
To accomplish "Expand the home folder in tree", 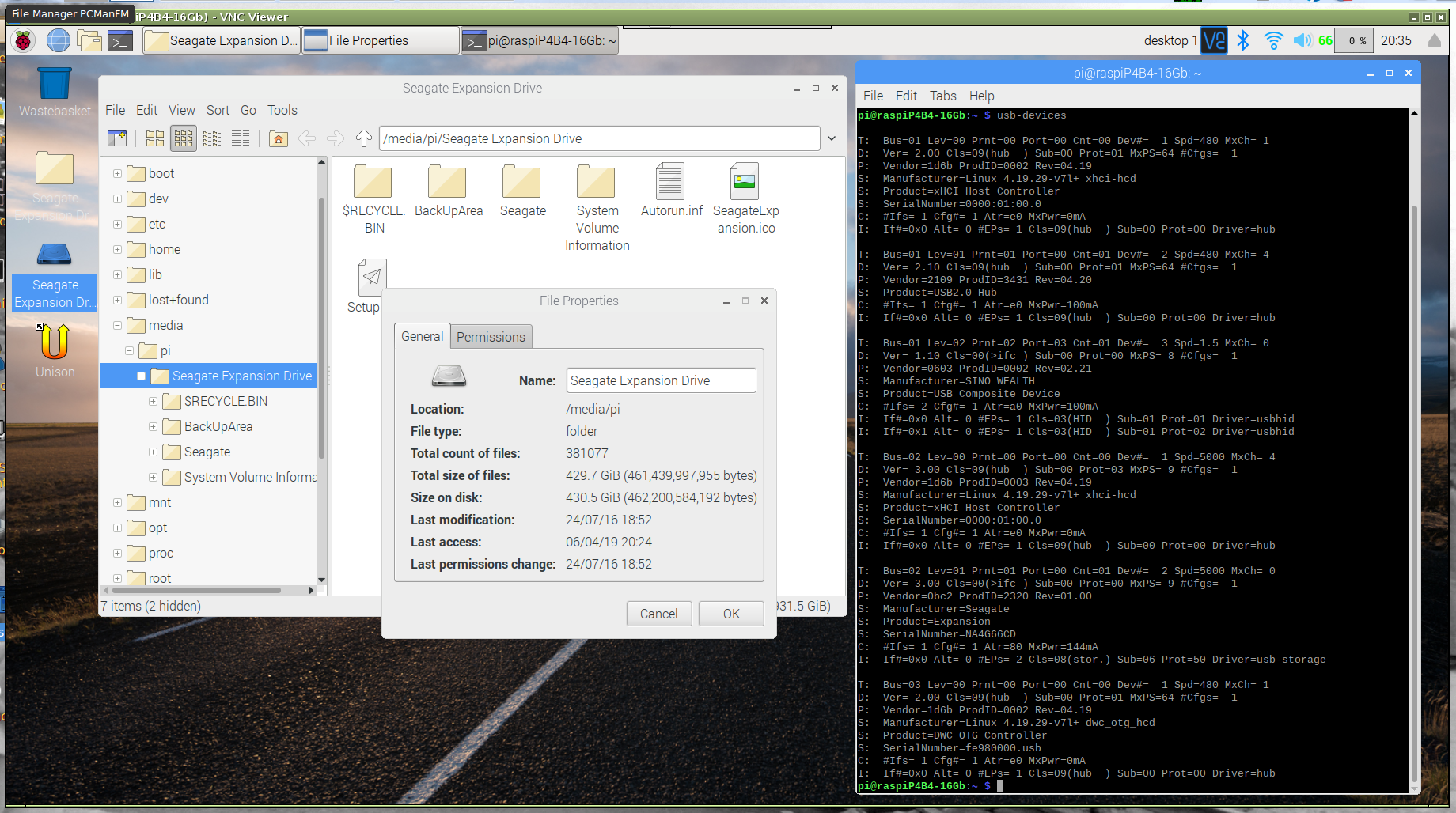I will pyautogui.click(x=117, y=249).
